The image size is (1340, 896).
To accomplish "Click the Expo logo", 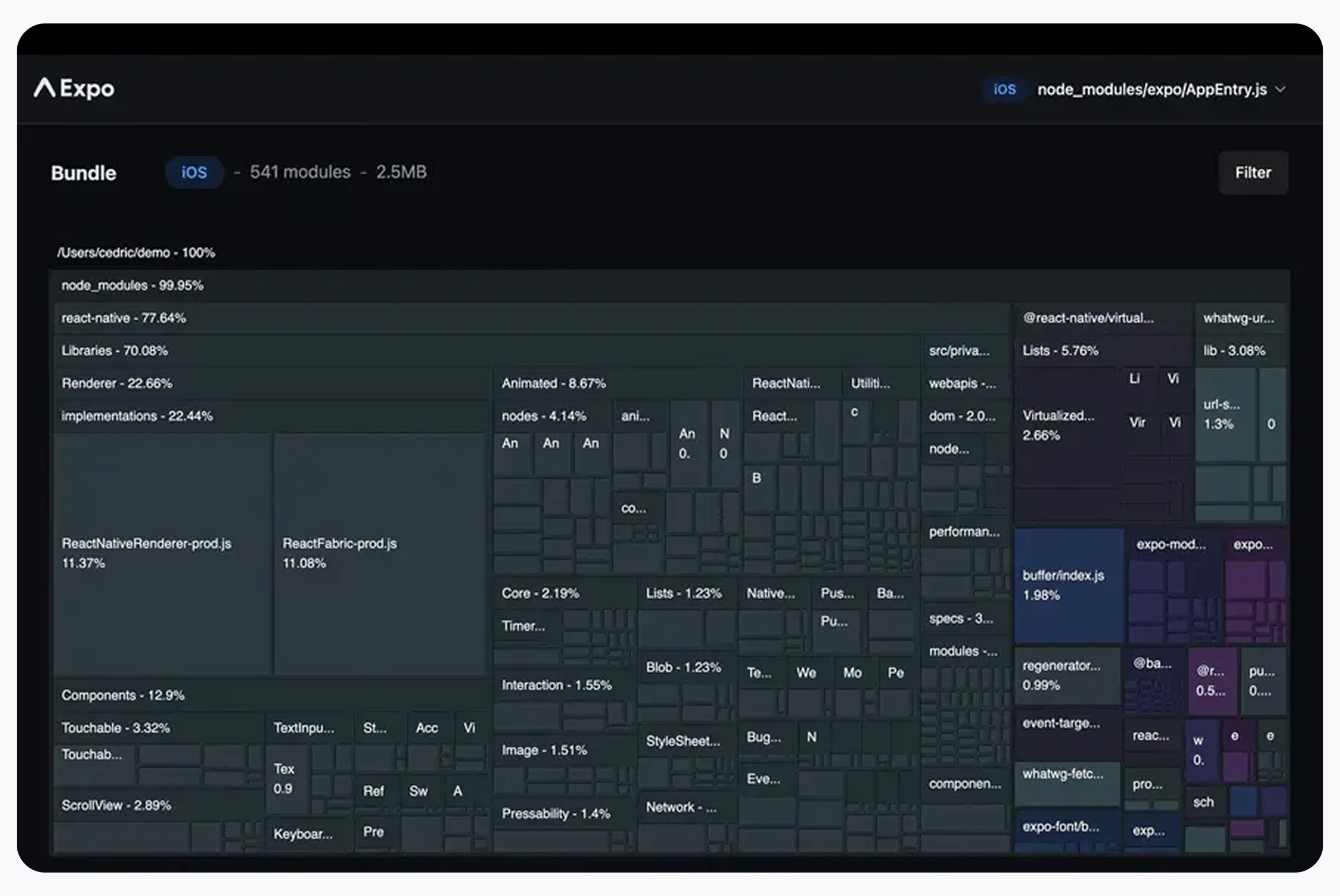I will pyautogui.click(x=74, y=89).
